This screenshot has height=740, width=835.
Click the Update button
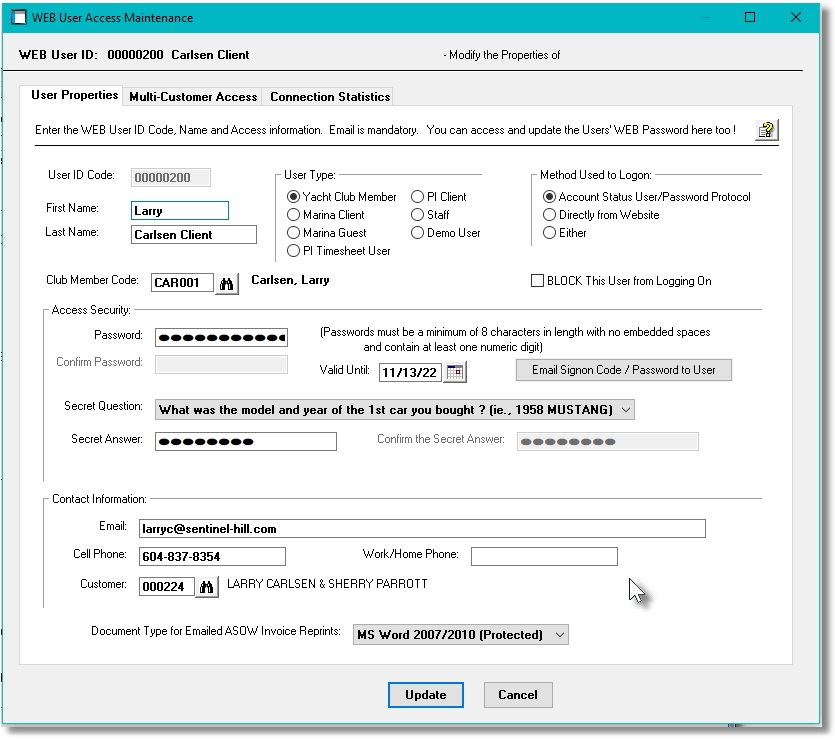425,694
